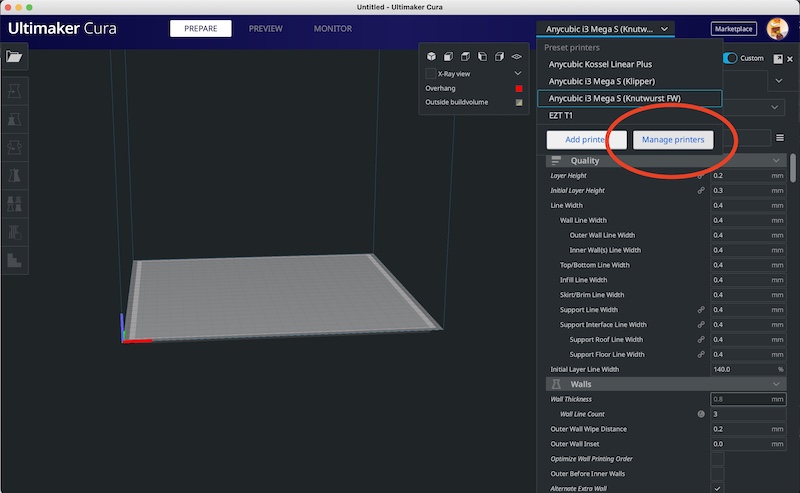Image resolution: width=800 pixels, height=493 pixels.
Task: Click link icon beside Support Line Width
Action: [x=701, y=310]
